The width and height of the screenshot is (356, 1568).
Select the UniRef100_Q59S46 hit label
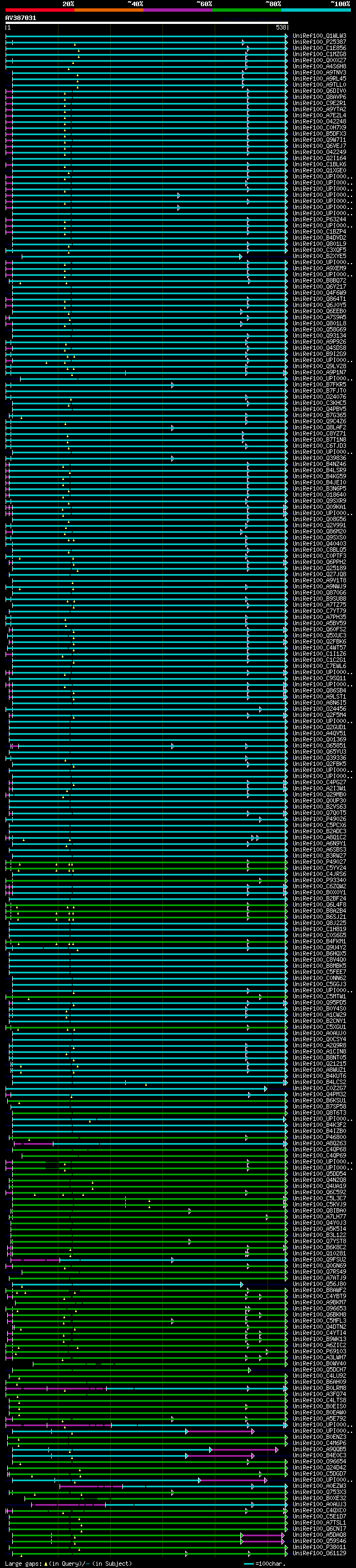(x=319, y=1541)
